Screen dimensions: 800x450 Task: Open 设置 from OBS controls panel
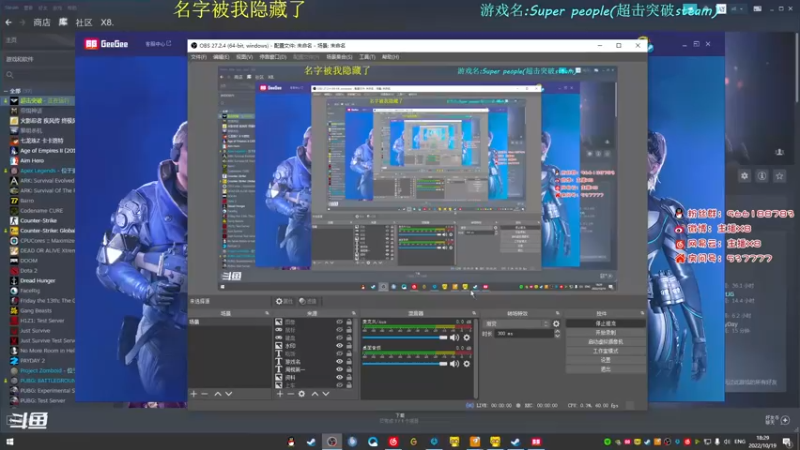point(606,360)
